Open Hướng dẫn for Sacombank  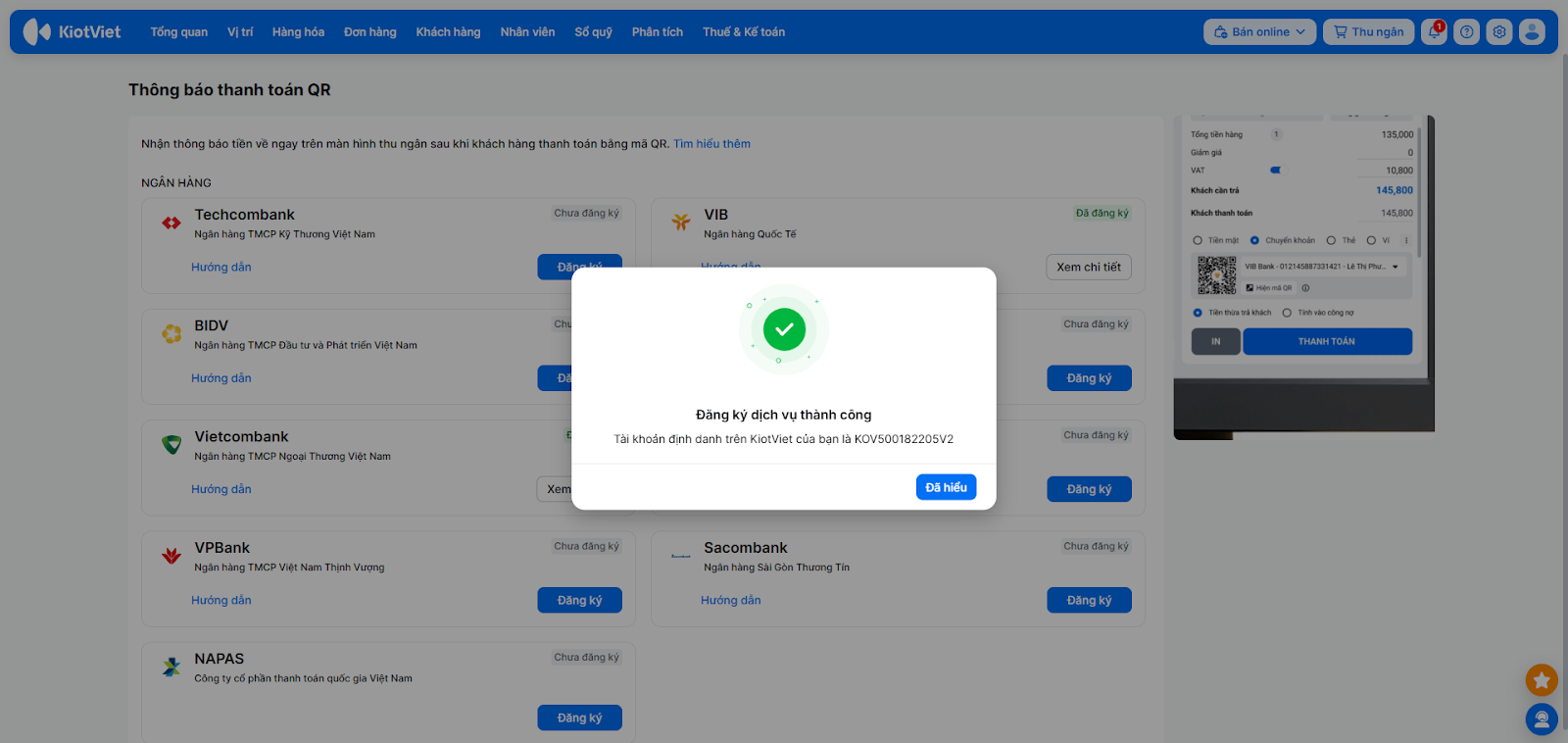click(x=731, y=600)
